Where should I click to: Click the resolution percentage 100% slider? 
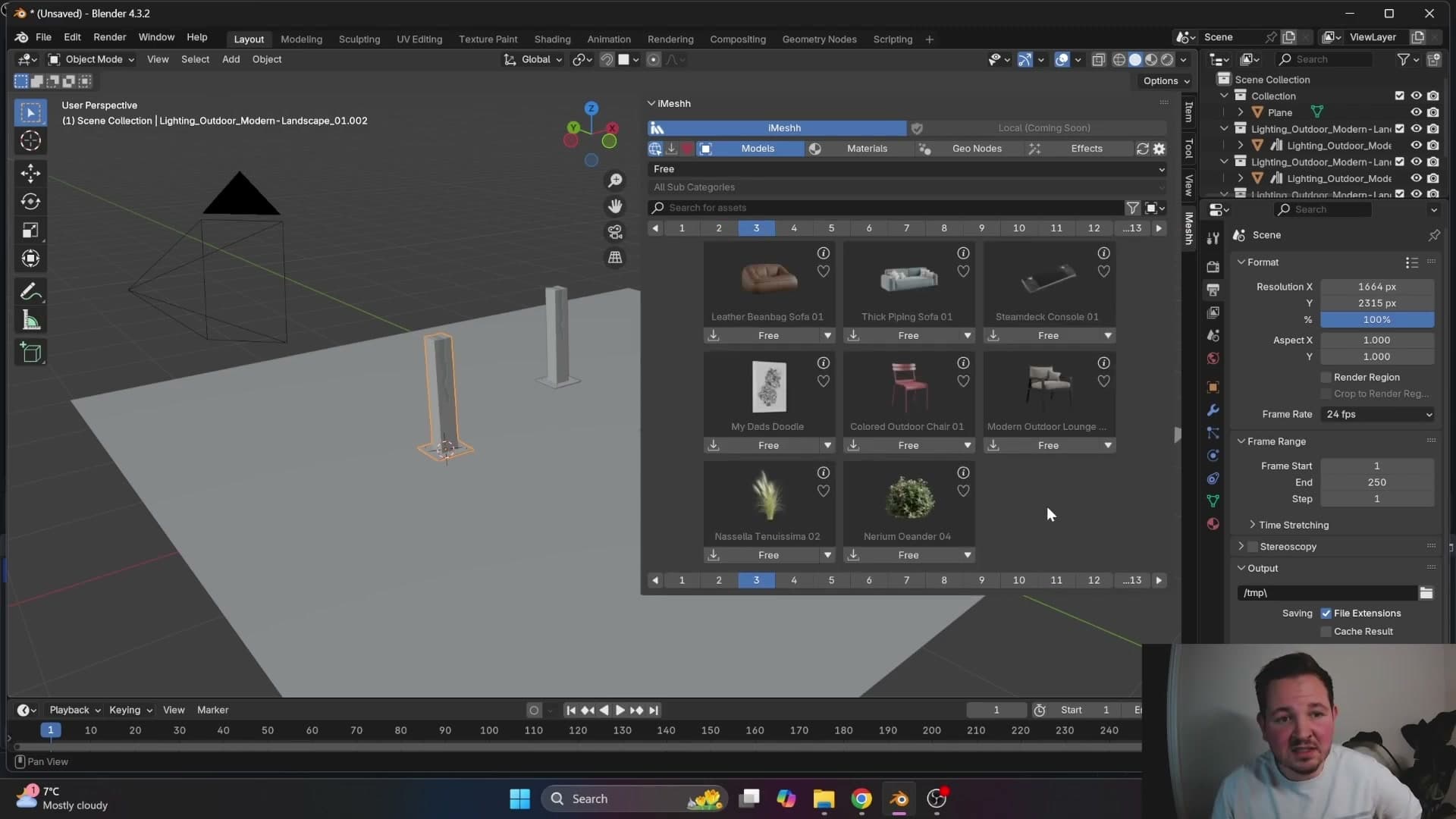click(1377, 320)
